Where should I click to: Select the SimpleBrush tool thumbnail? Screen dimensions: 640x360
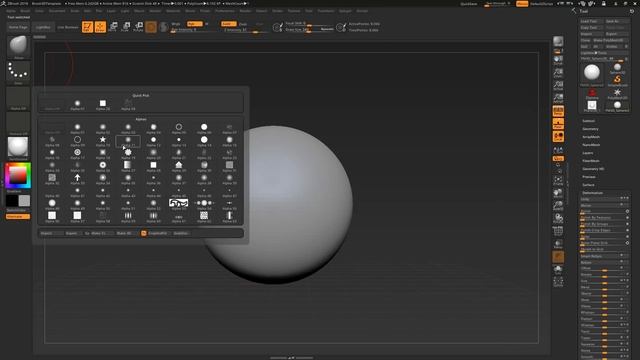coord(617,80)
